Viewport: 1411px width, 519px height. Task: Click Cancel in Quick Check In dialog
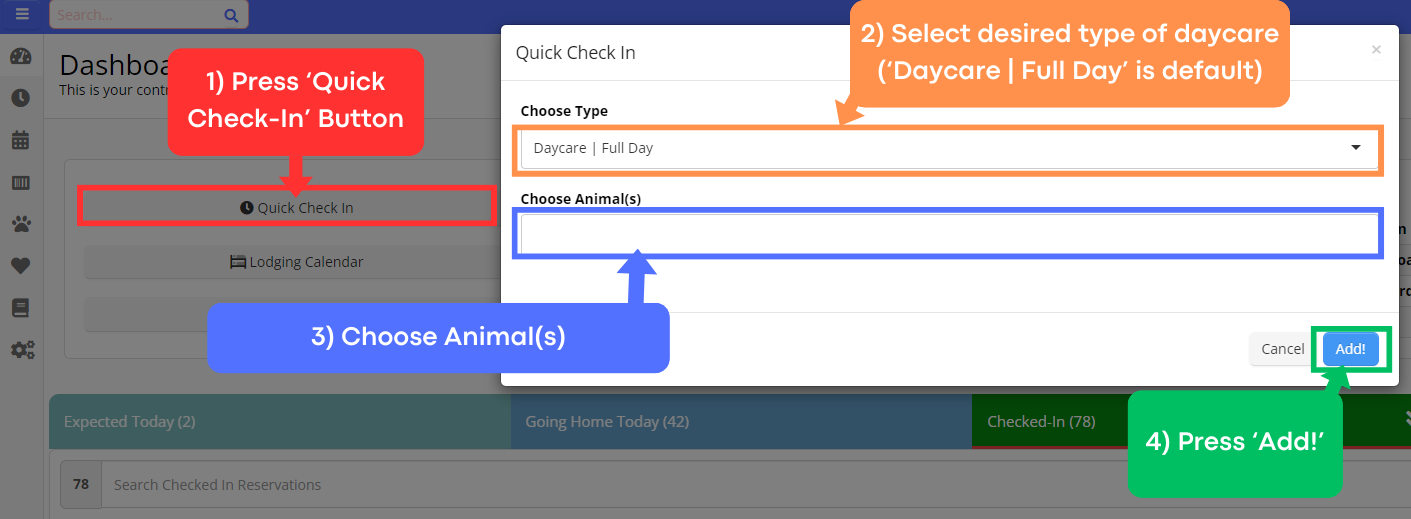[x=1282, y=349]
